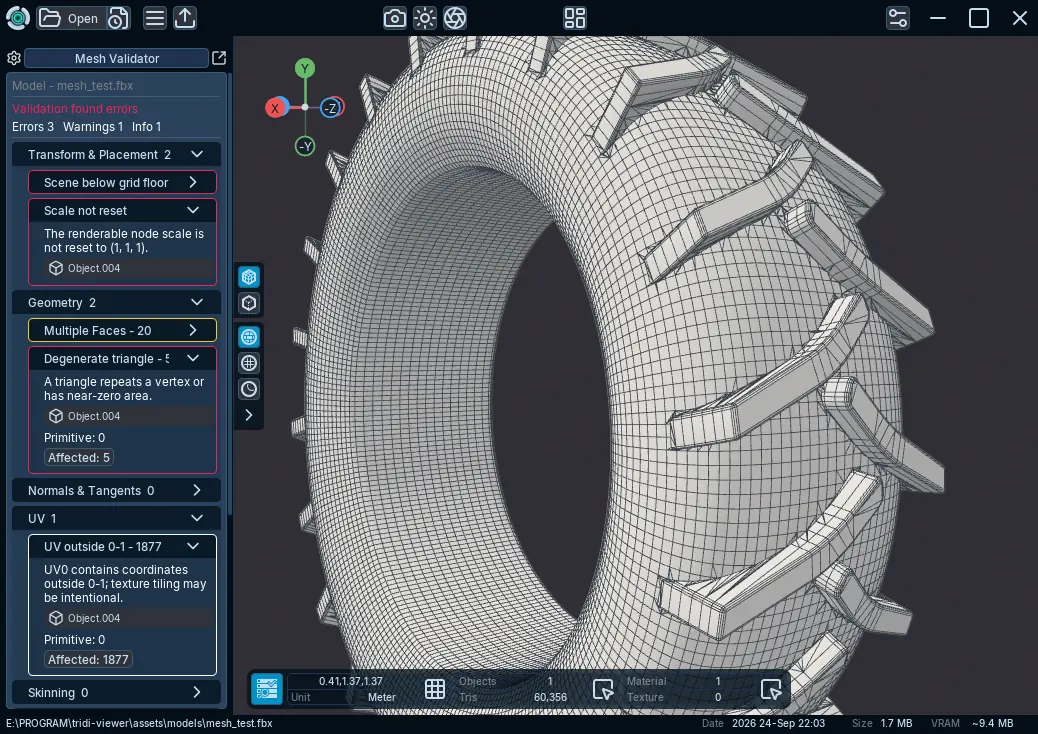
Task: Open the hamburger menu
Action: pyautogui.click(x=155, y=18)
